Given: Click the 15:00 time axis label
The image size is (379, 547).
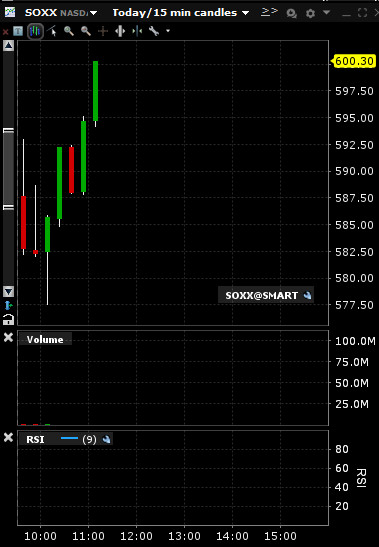Looking at the screenshot, I should pyautogui.click(x=280, y=536).
